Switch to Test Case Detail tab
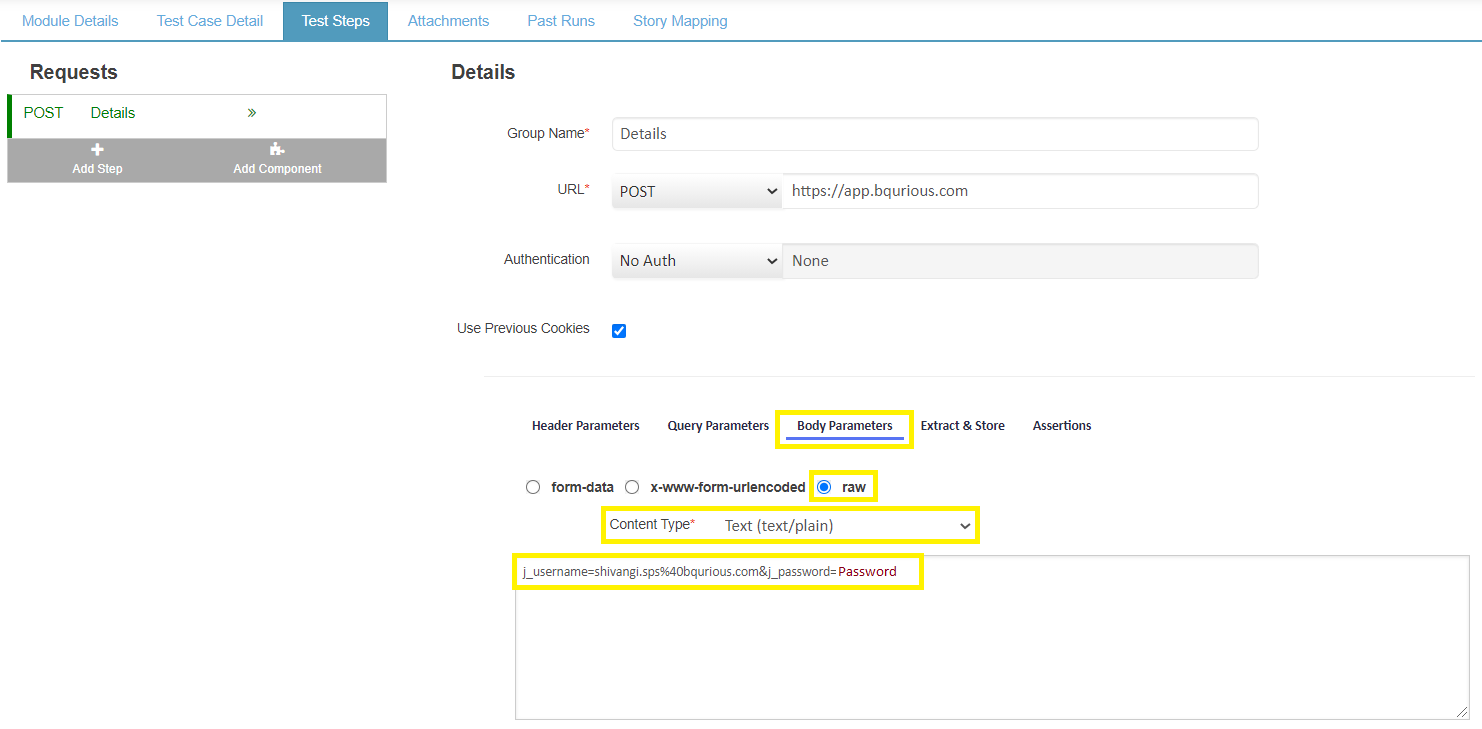The height and width of the screenshot is (729, 1482). click(x=210, y=21)
